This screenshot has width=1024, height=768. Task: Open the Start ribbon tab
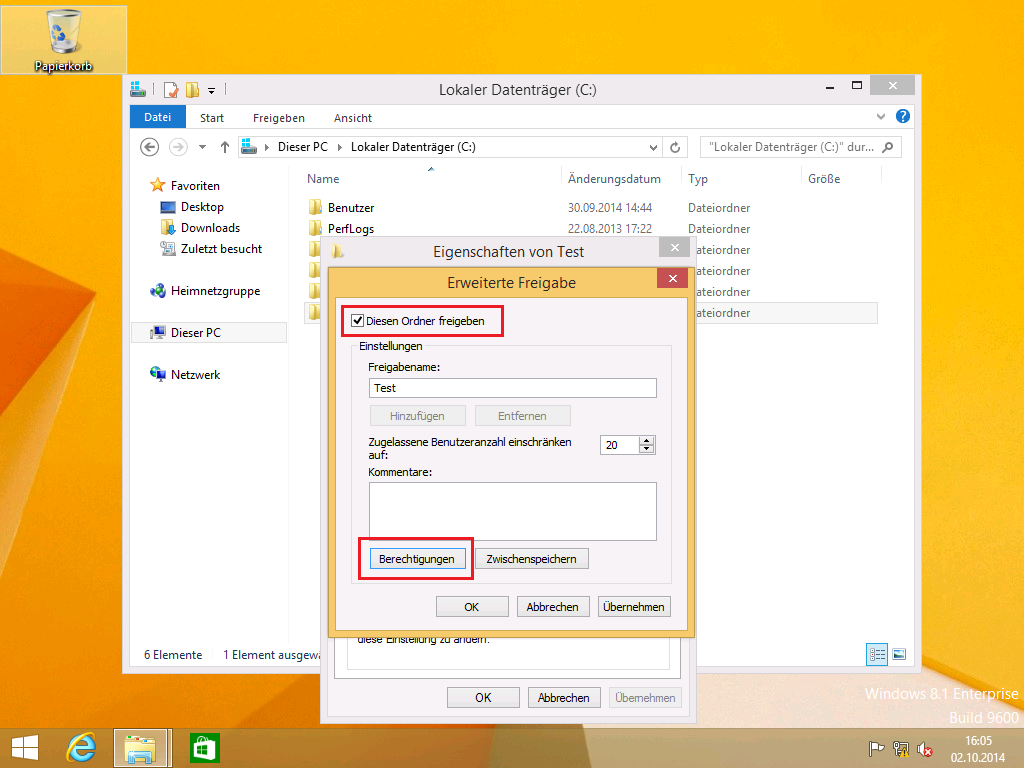(212, 118)
